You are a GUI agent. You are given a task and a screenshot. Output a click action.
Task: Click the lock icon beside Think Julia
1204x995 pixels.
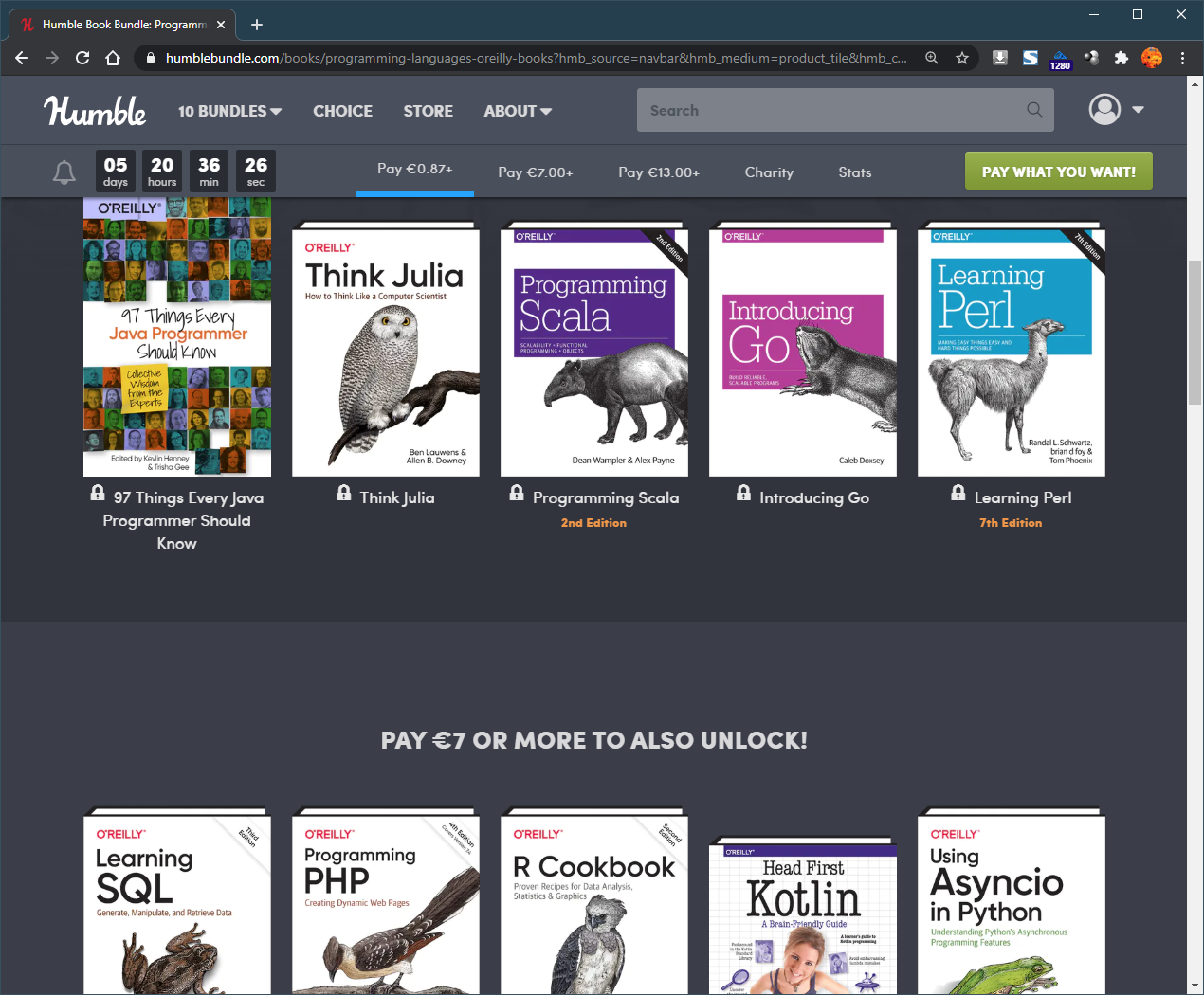coord(344,493)
